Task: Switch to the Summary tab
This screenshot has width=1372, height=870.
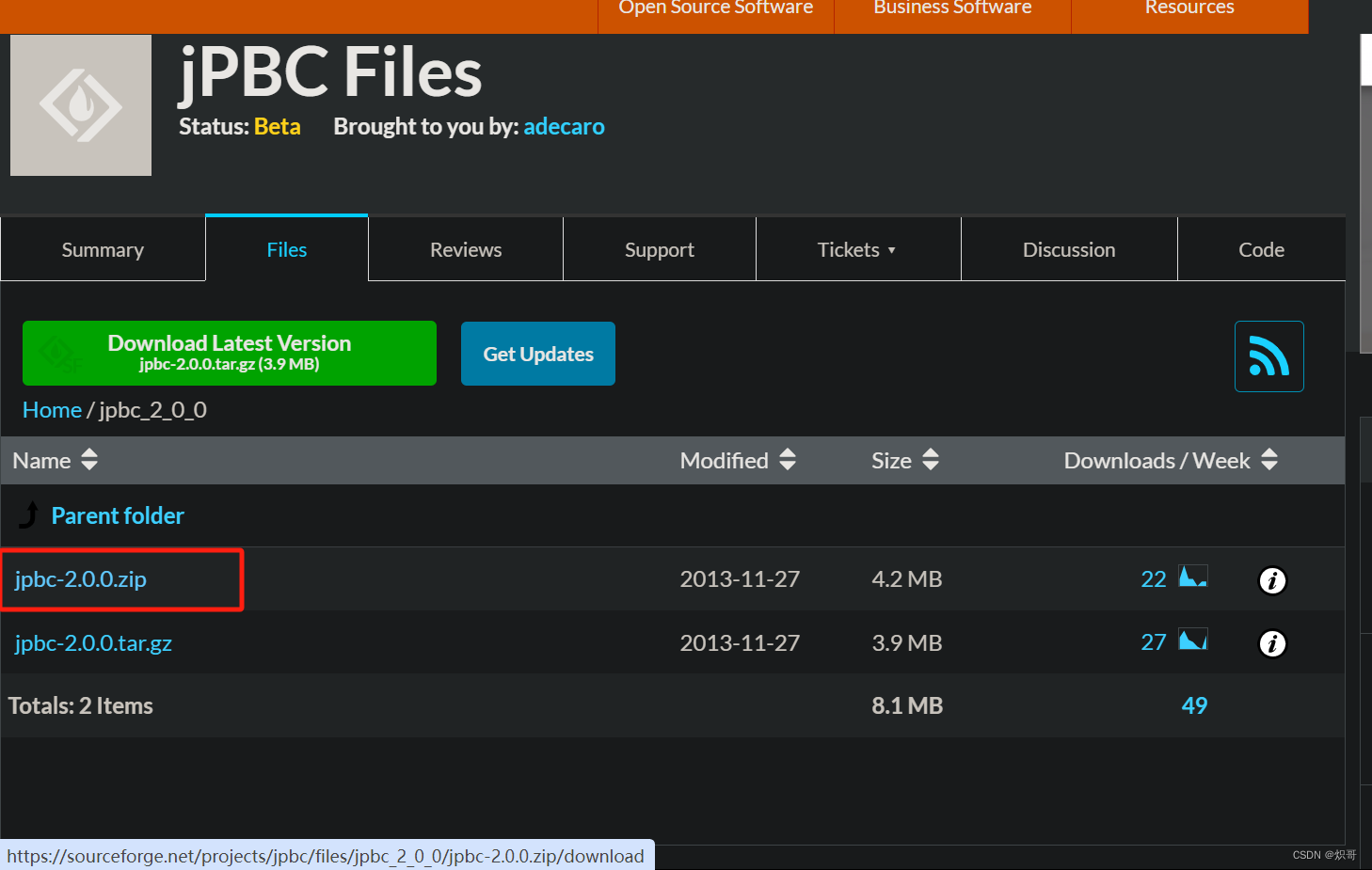Action: 103,250
